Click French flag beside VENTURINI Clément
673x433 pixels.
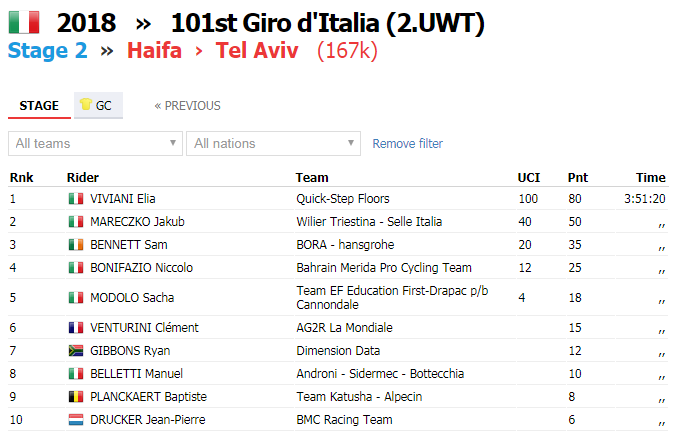[x=76, y=328]
